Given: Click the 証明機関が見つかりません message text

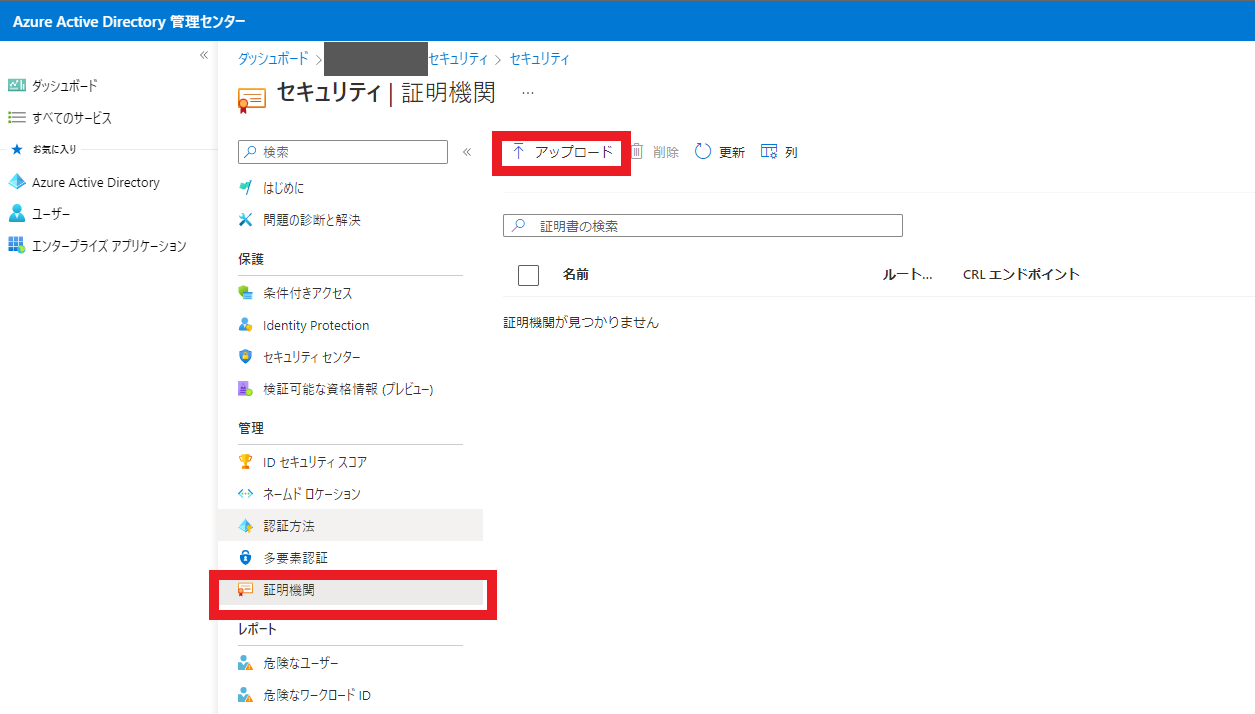Looking at the screenshot, I should click(581, 322).
